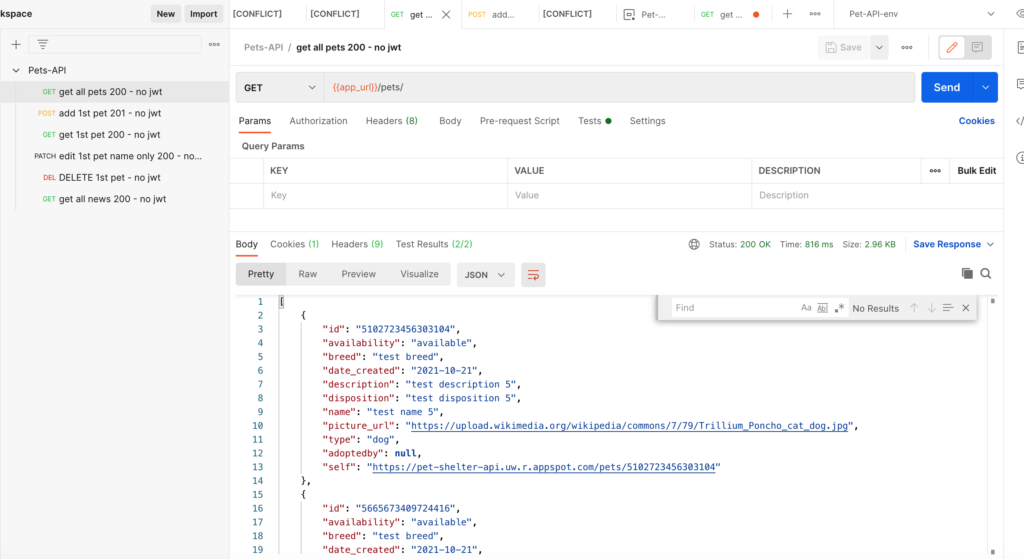
Task: Click the network globe icon beside Status
Action: click(694, 244)
